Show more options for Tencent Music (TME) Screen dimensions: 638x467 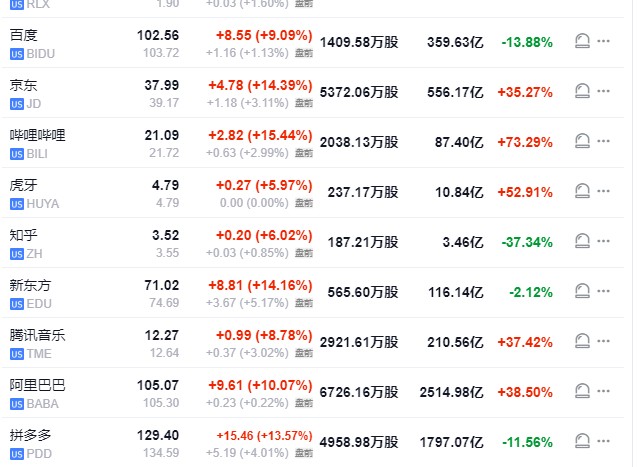point(603,341)
